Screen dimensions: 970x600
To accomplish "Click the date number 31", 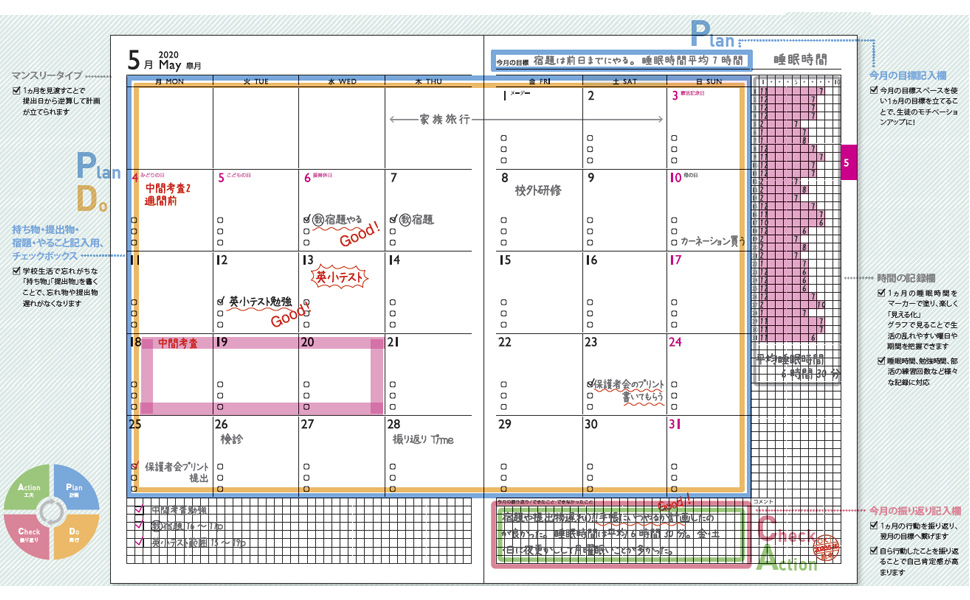I will [676, 424].
